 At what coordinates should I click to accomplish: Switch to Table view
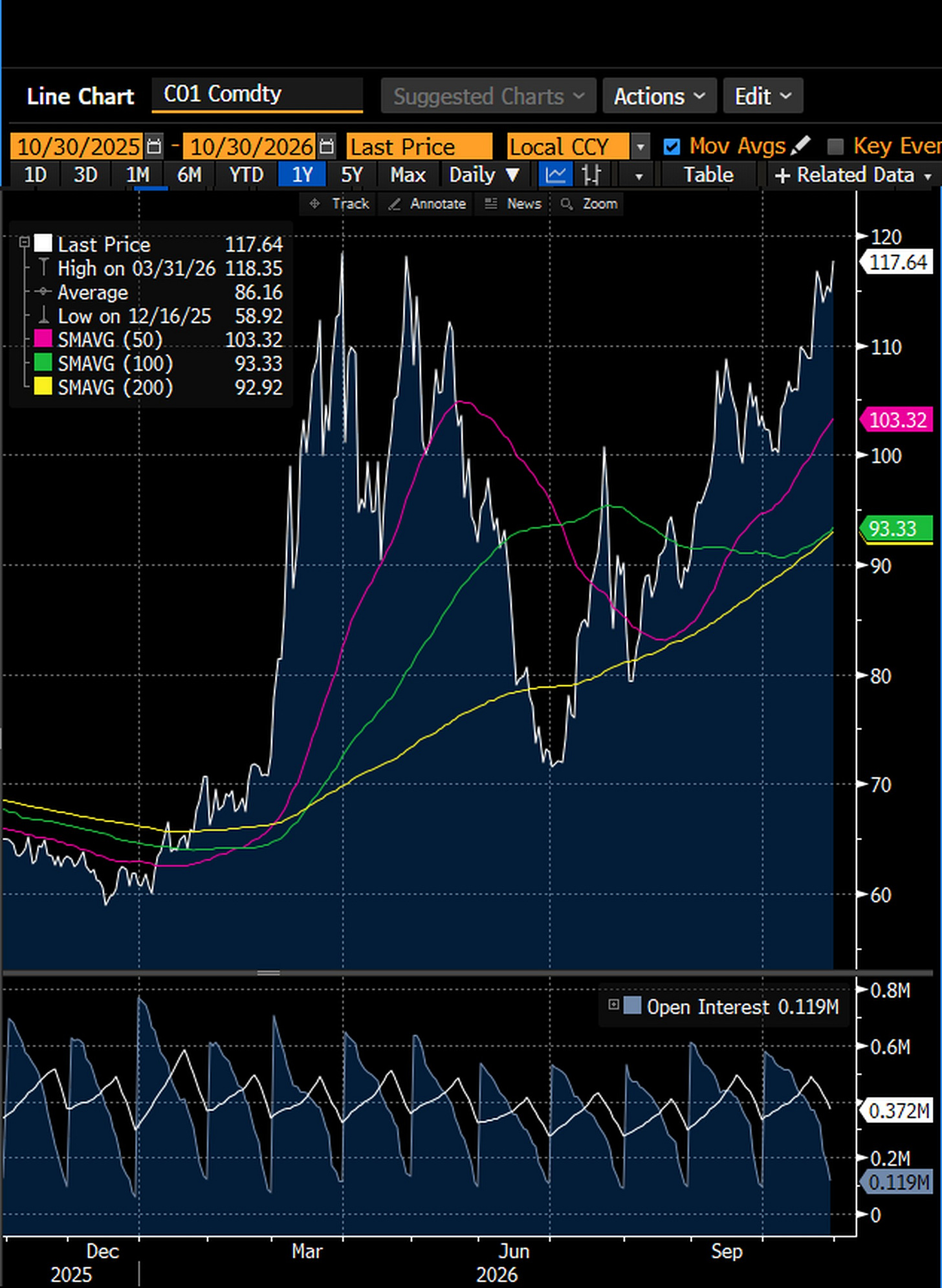[x=708, y=175]
